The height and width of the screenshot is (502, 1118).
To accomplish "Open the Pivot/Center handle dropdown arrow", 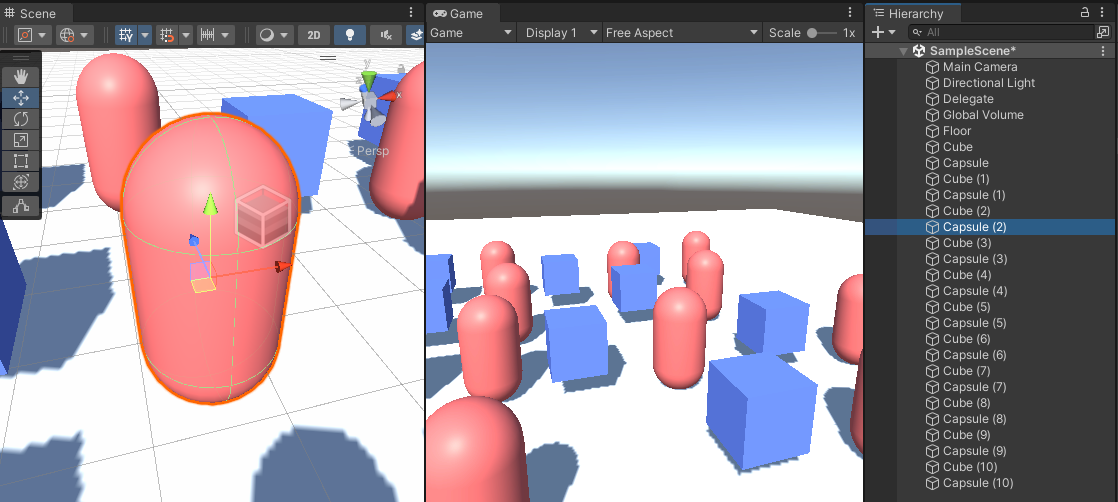I will click(42, 35).
